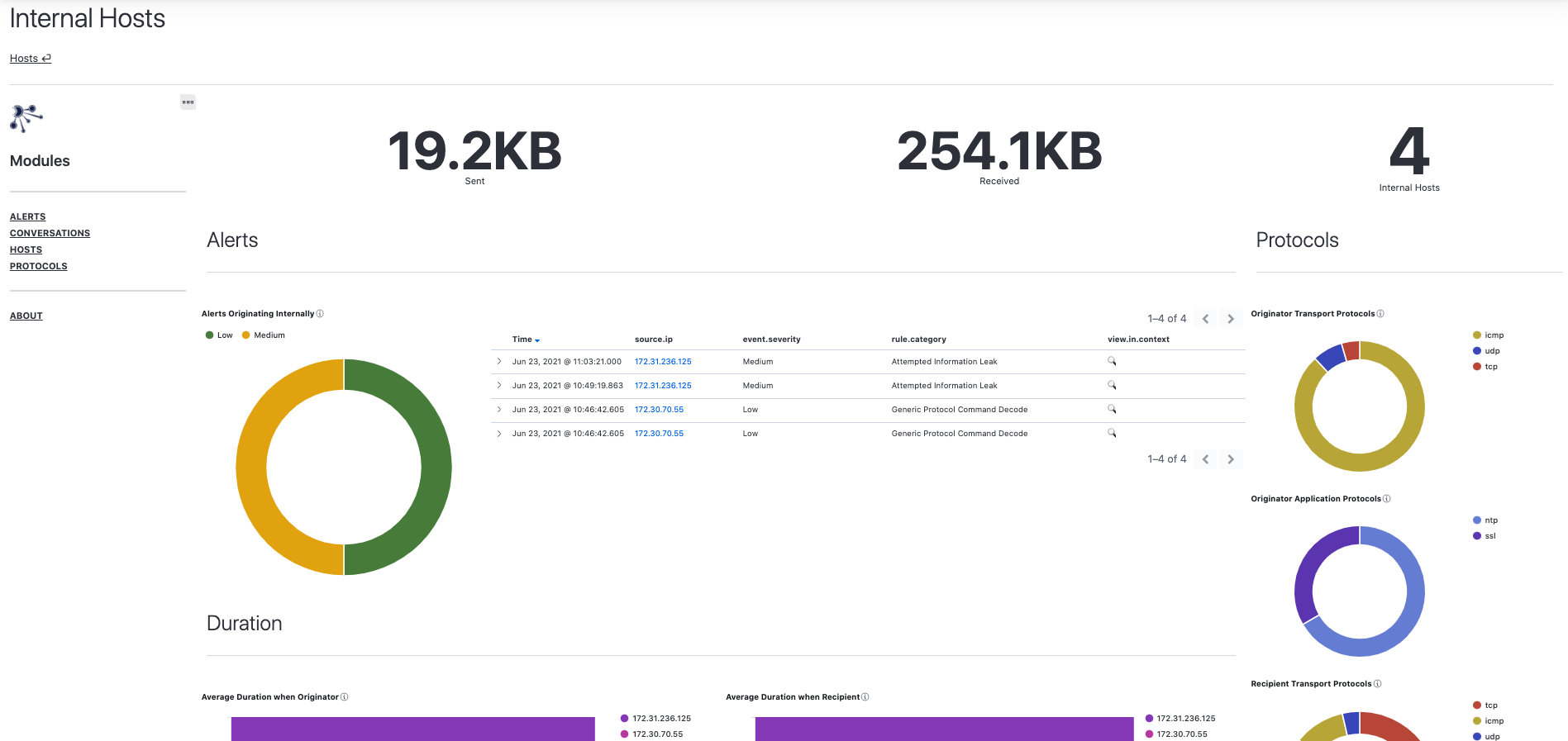This screenshot has width=1568, height=741.
Task: Click the yellow Medium segment of alerts donut
Action: point(251,467)
